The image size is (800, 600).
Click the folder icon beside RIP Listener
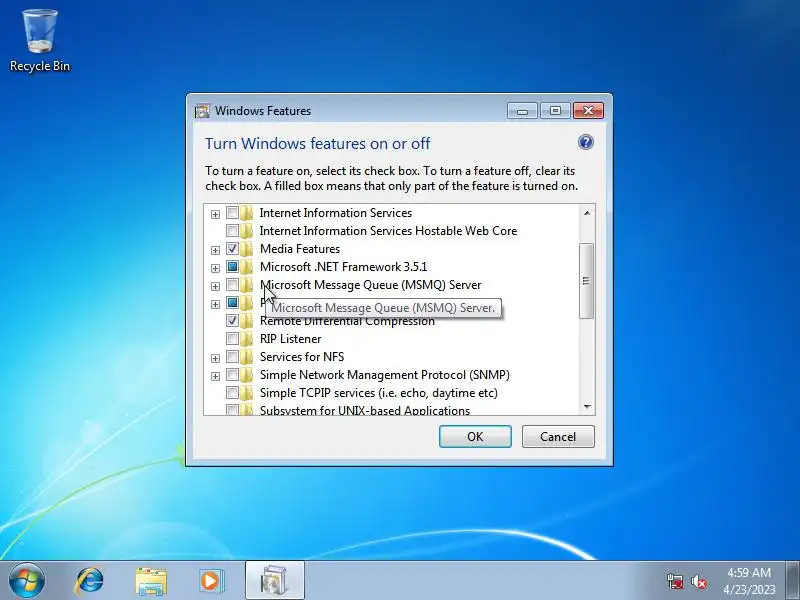247,339
